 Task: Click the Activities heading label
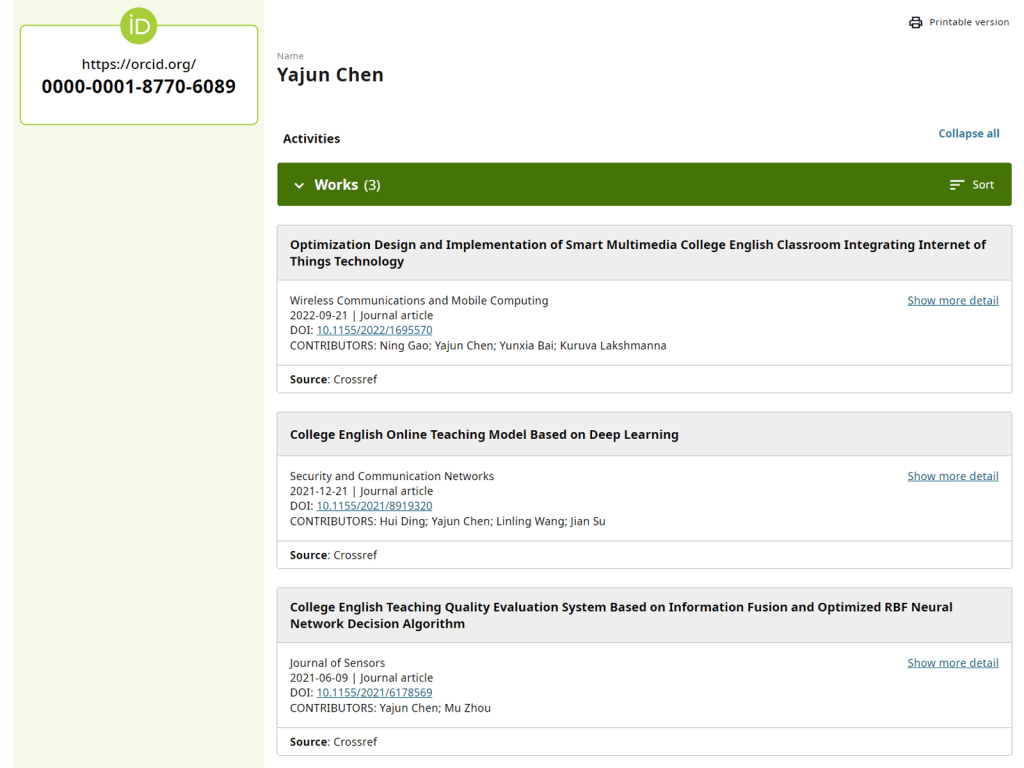(x=311, y=139)
